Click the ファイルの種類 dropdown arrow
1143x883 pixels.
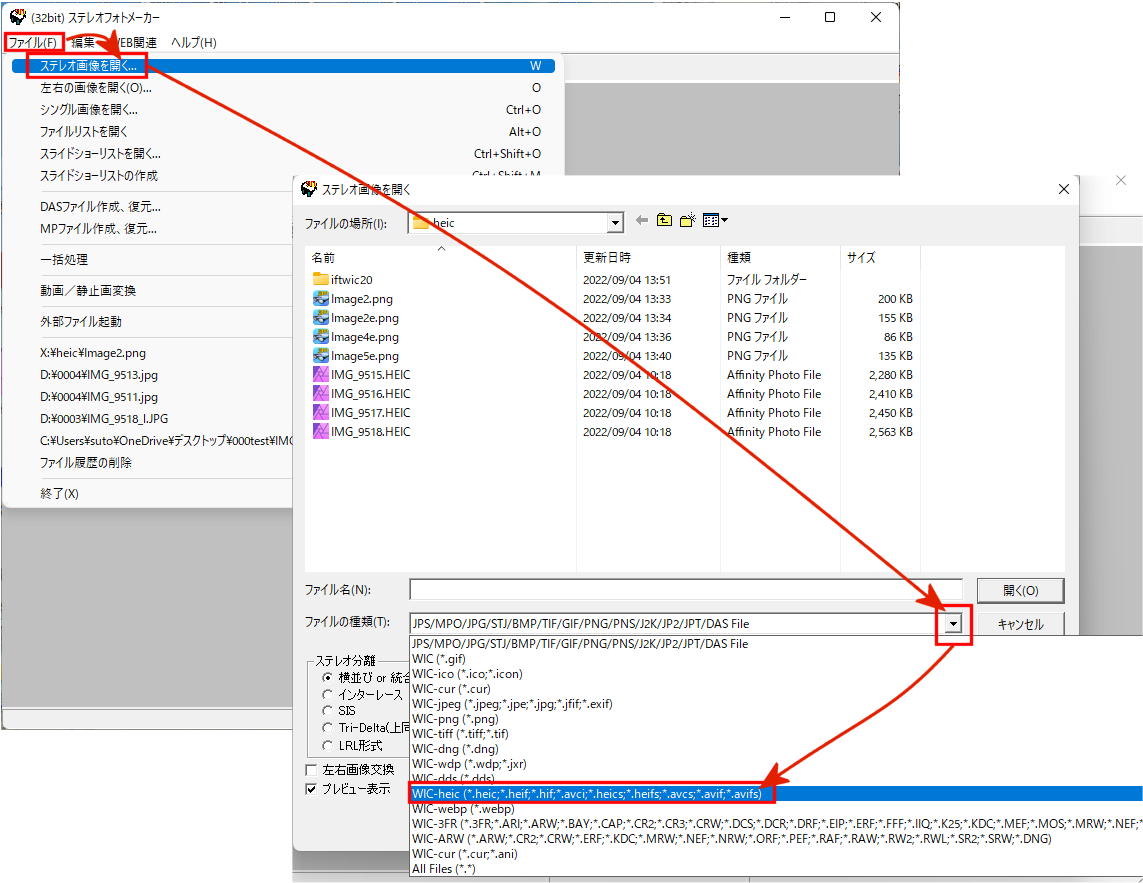pyautogui.click(x=953, y=624)
